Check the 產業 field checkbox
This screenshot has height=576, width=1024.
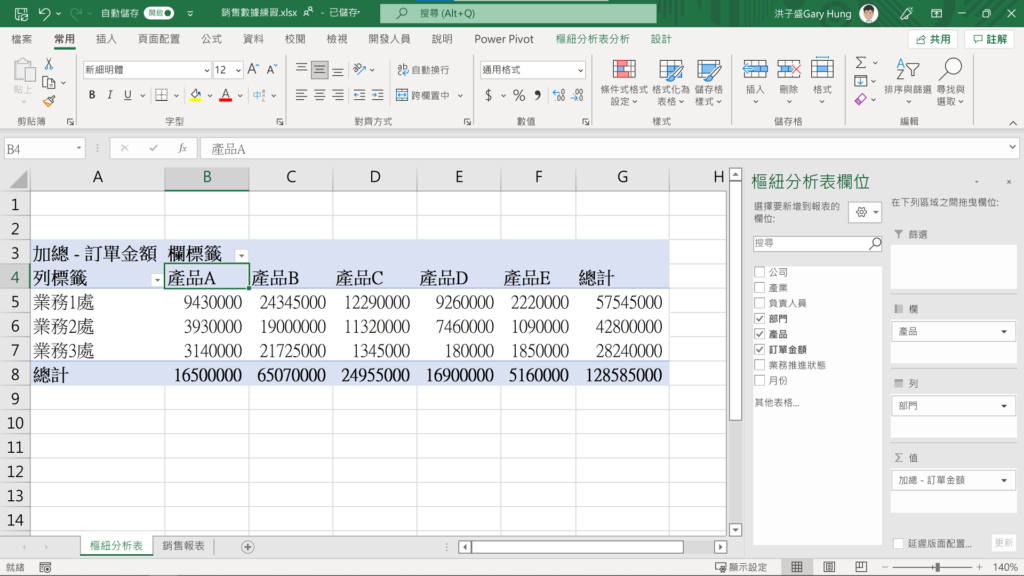tap(760, 288)
